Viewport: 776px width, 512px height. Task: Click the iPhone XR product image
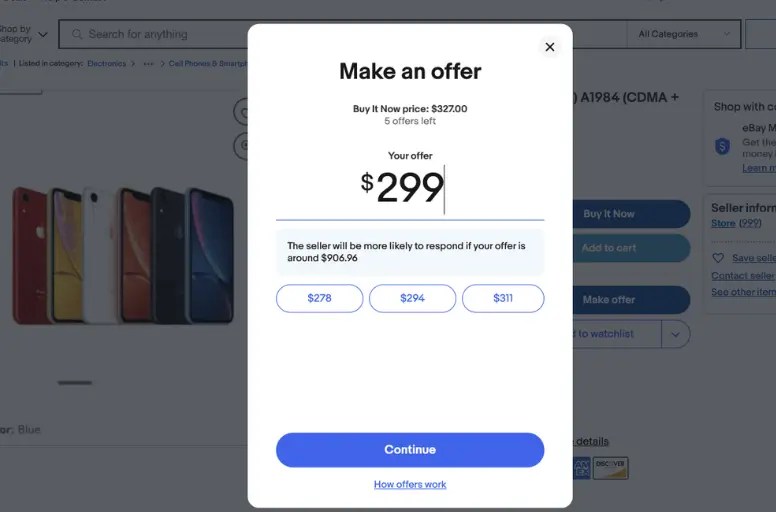click(x=122, y=255)
